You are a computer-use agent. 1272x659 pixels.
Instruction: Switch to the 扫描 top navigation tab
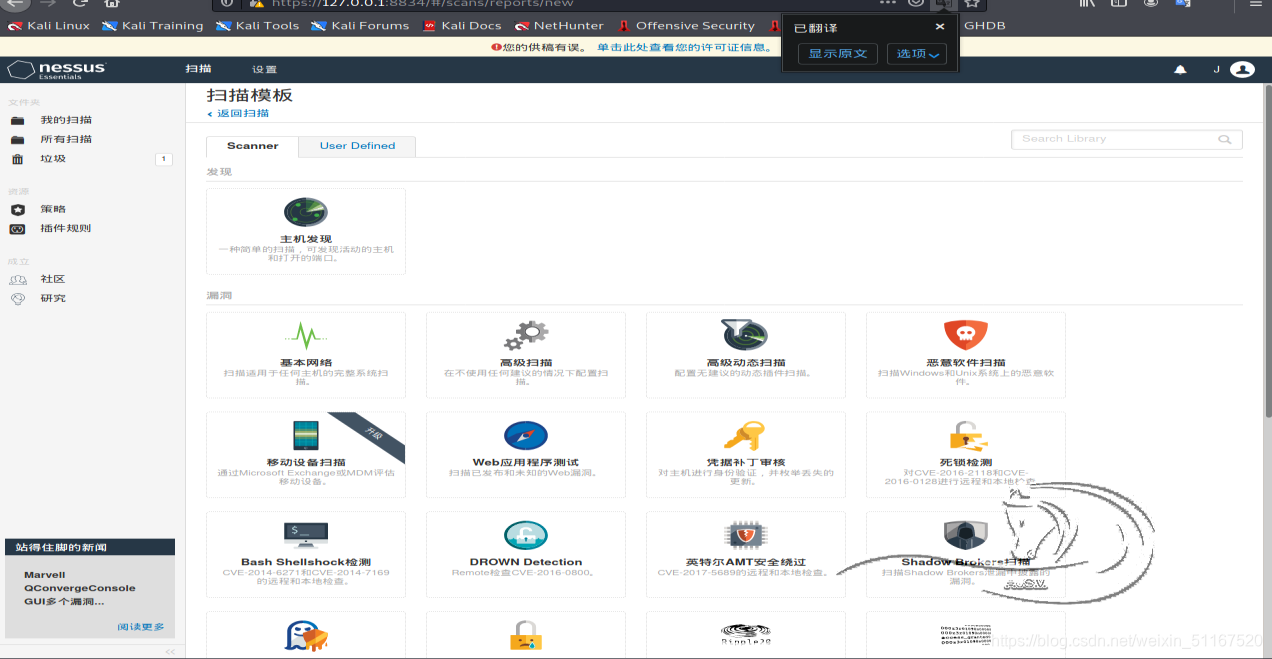pyautogui.click(x=199, y=69)
